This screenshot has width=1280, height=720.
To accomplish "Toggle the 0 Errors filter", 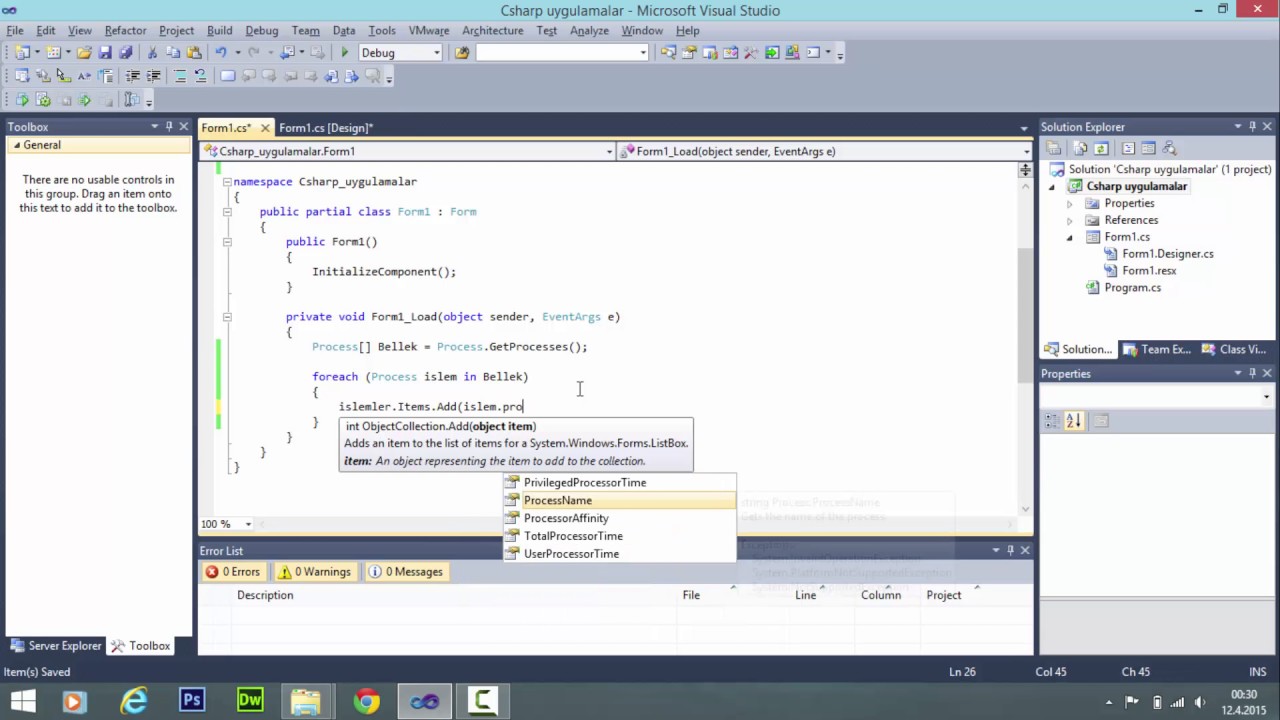I will [233, 572].
